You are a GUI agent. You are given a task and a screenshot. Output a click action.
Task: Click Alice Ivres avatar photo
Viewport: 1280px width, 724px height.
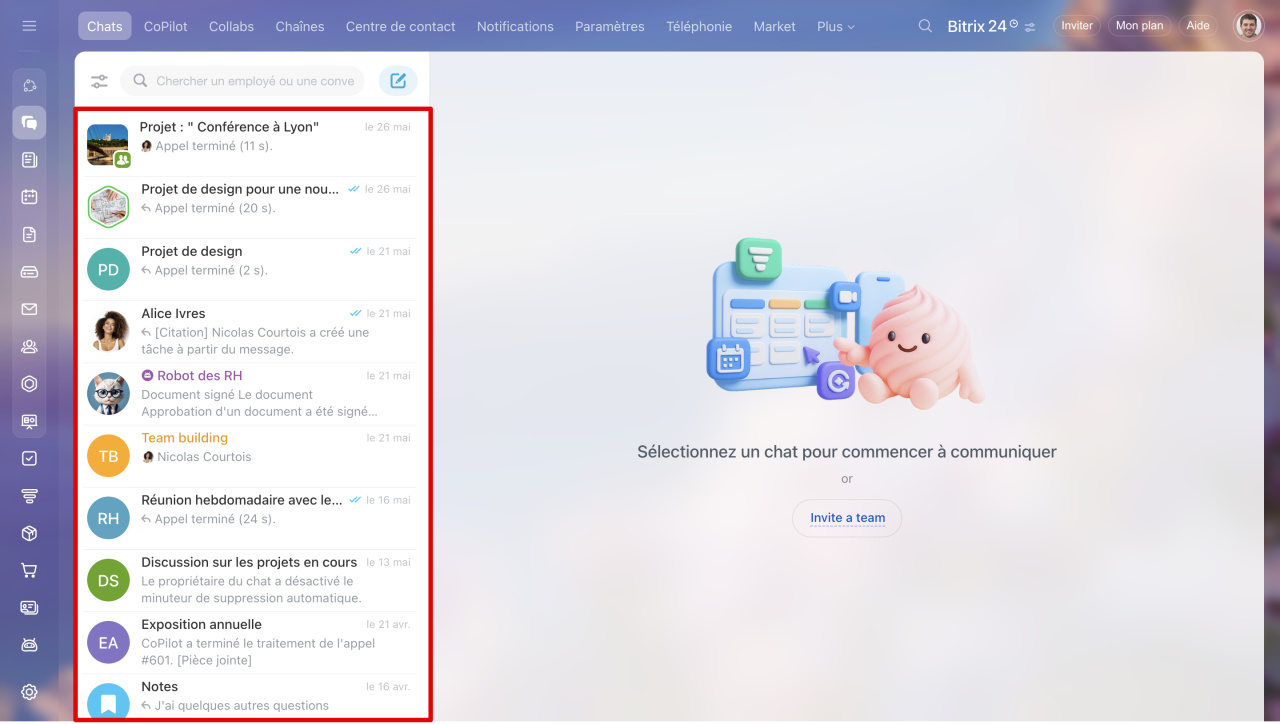pyautogui.click(x=108, y=331)
